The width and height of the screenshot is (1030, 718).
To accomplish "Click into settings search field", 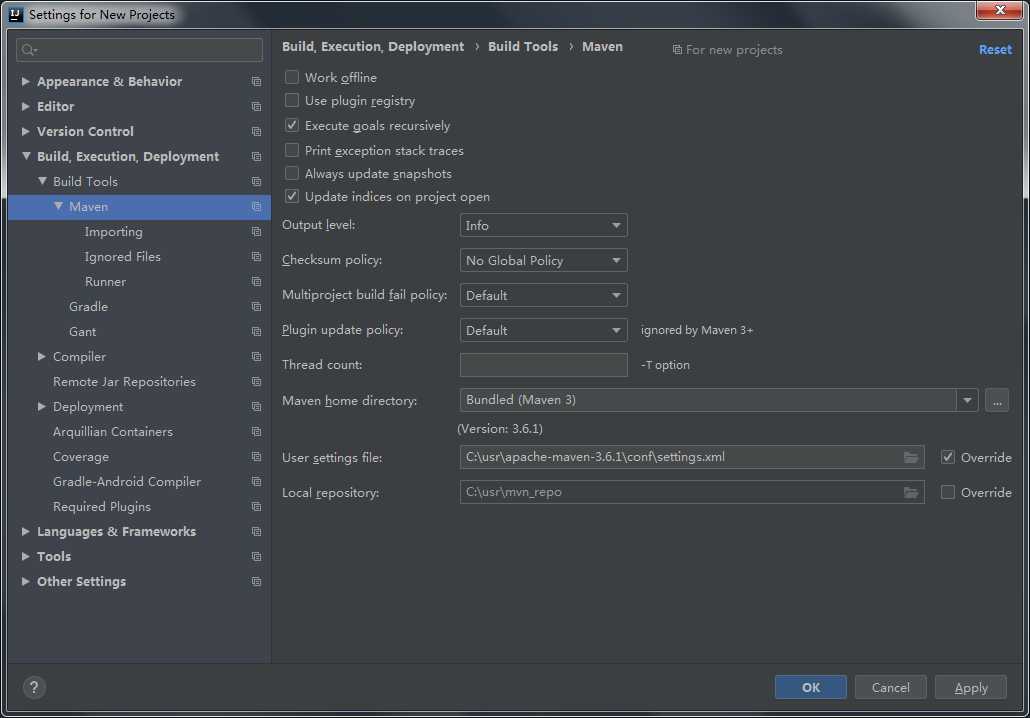I will [x=139, y=50].
